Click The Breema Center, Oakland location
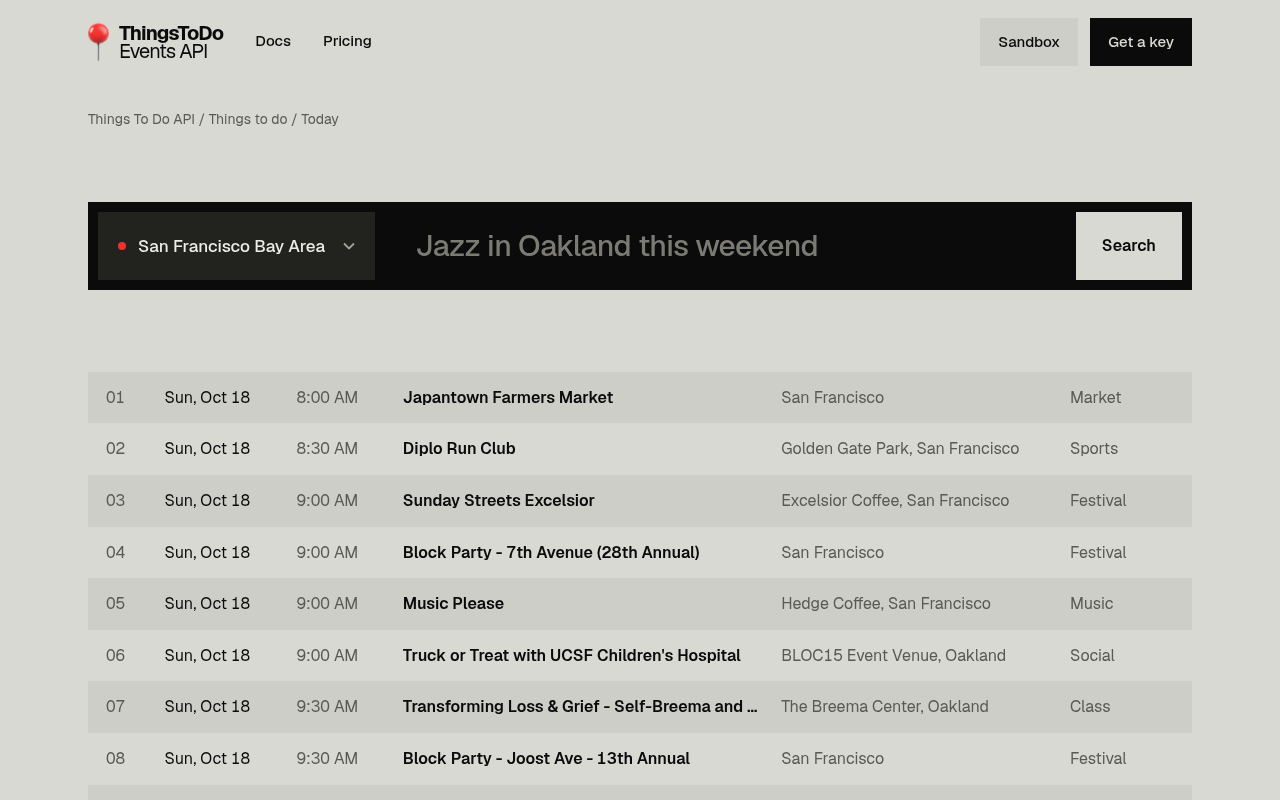 coord(885,707)
